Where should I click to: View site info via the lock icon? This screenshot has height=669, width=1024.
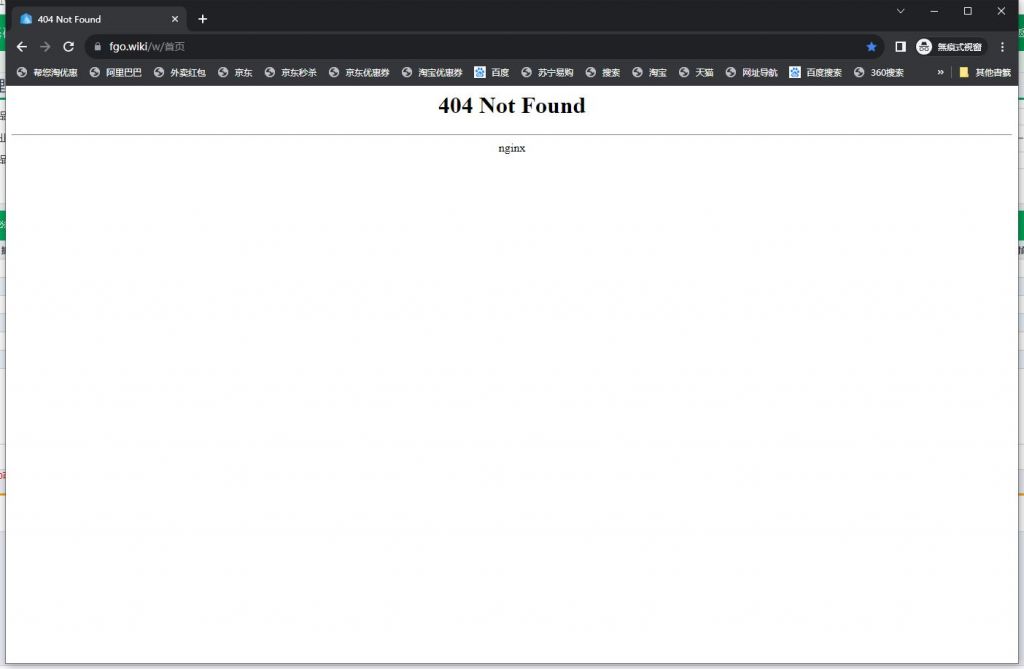click(98, 46)
